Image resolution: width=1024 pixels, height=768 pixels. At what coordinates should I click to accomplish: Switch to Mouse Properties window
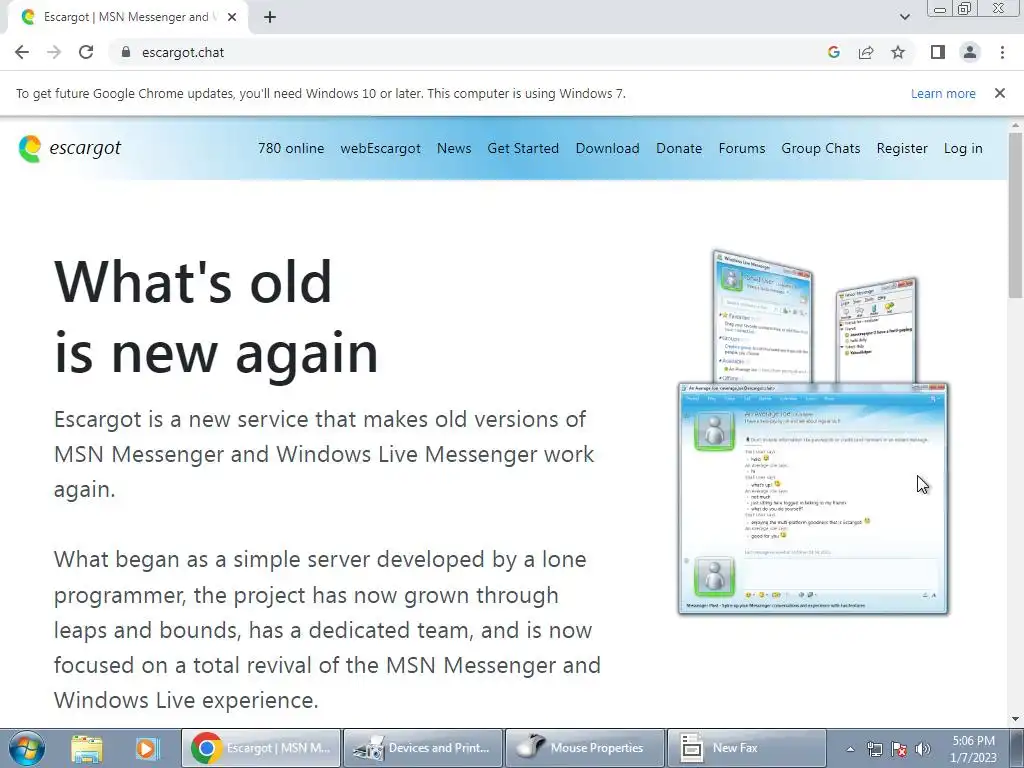coord(585,748)
